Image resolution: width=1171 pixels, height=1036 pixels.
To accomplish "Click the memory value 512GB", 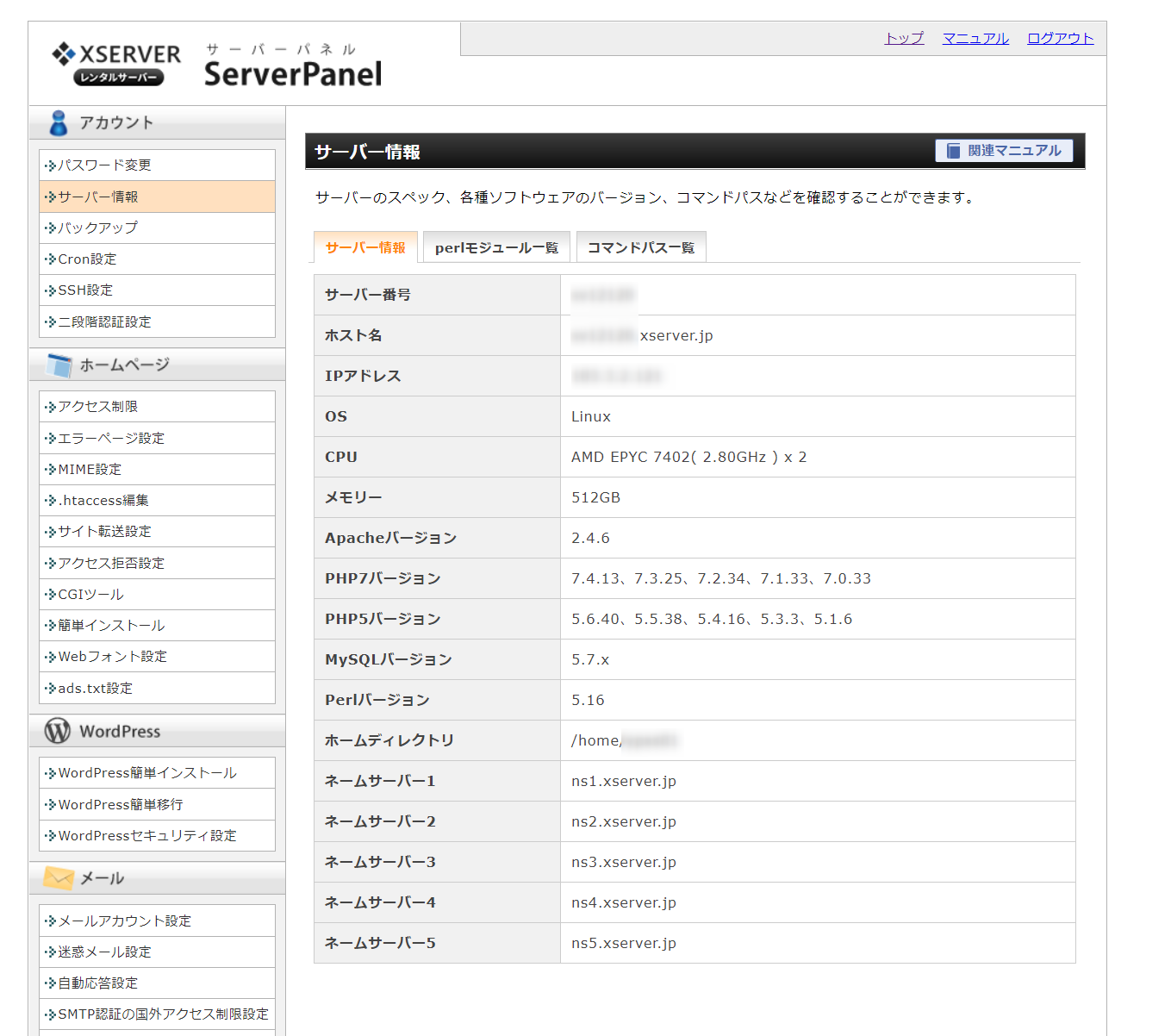I will (595, 497).
